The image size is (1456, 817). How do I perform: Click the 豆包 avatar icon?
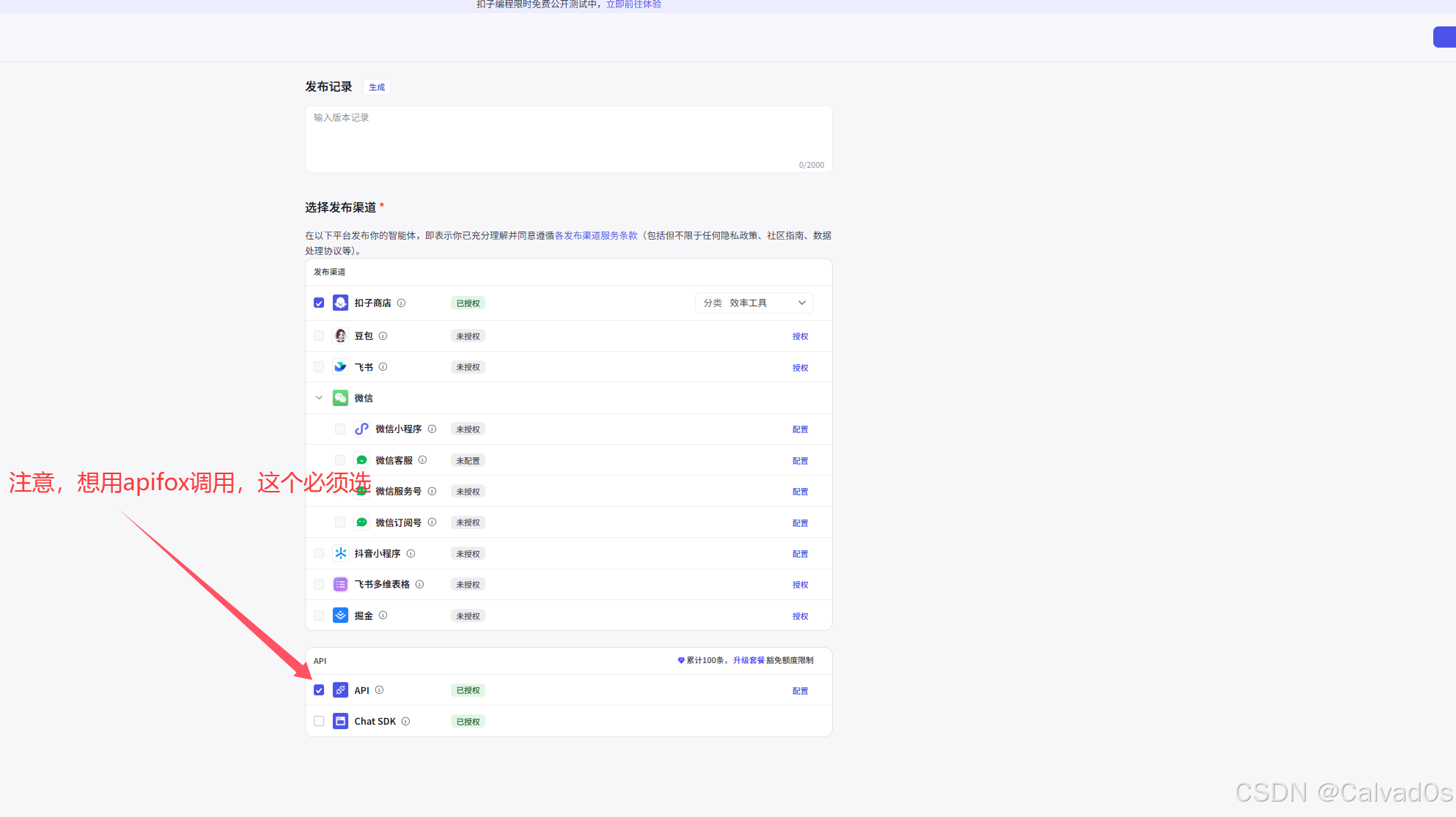tap(340, 336)
